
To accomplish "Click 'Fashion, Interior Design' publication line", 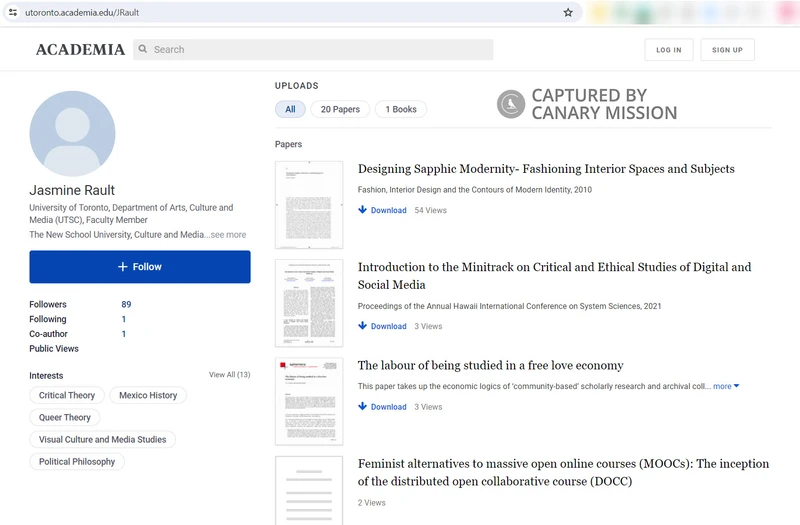I will [x=474, y=190].
